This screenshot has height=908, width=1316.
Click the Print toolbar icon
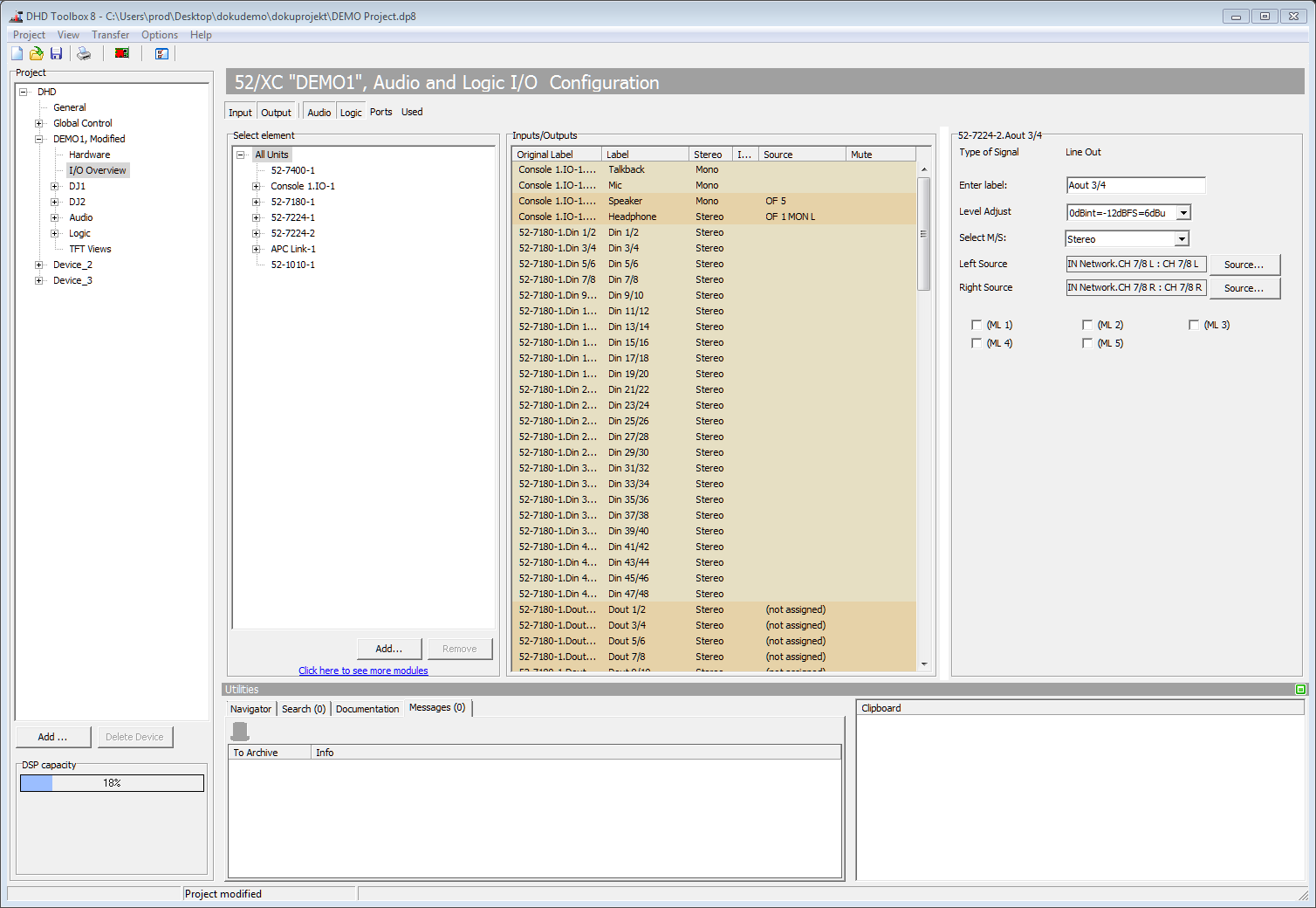[x=84, y=53]
